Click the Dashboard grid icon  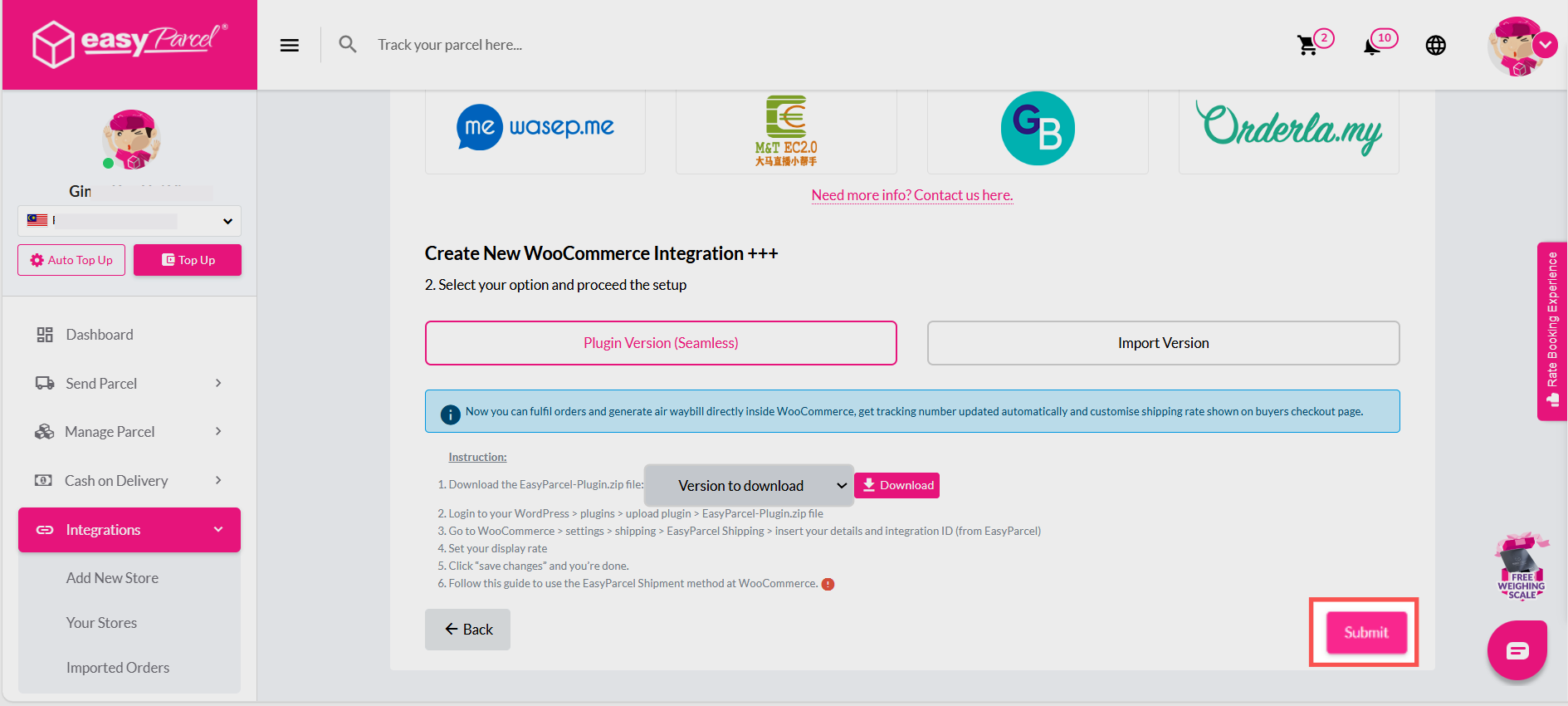(45, 335)
